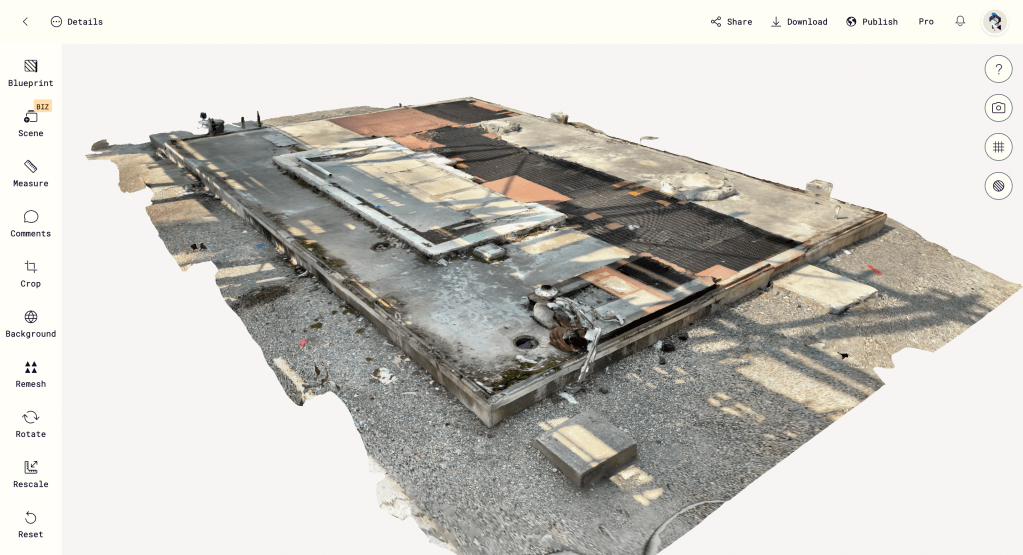1023x555 pixels.
Task: Open the Scene panel
Action: 31,122
